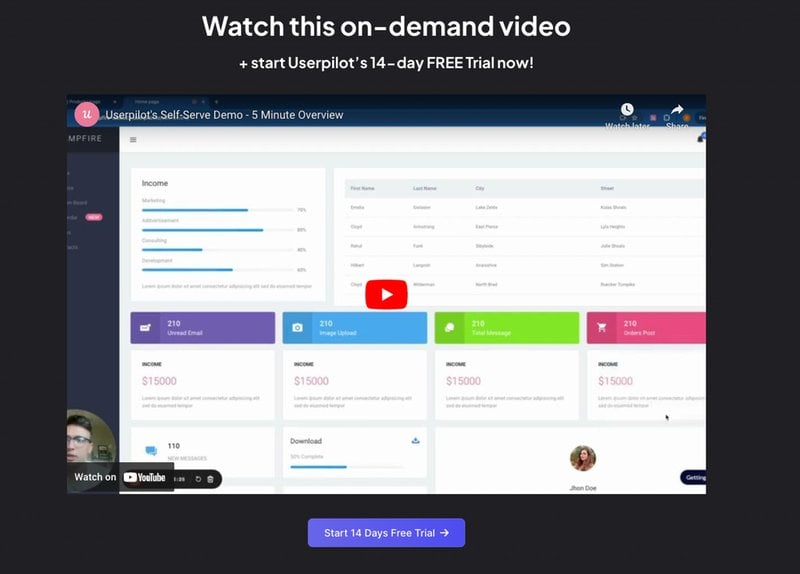Click the Total Message chat icon
This screenshot has height=574, width=800.
coord(449,328)
